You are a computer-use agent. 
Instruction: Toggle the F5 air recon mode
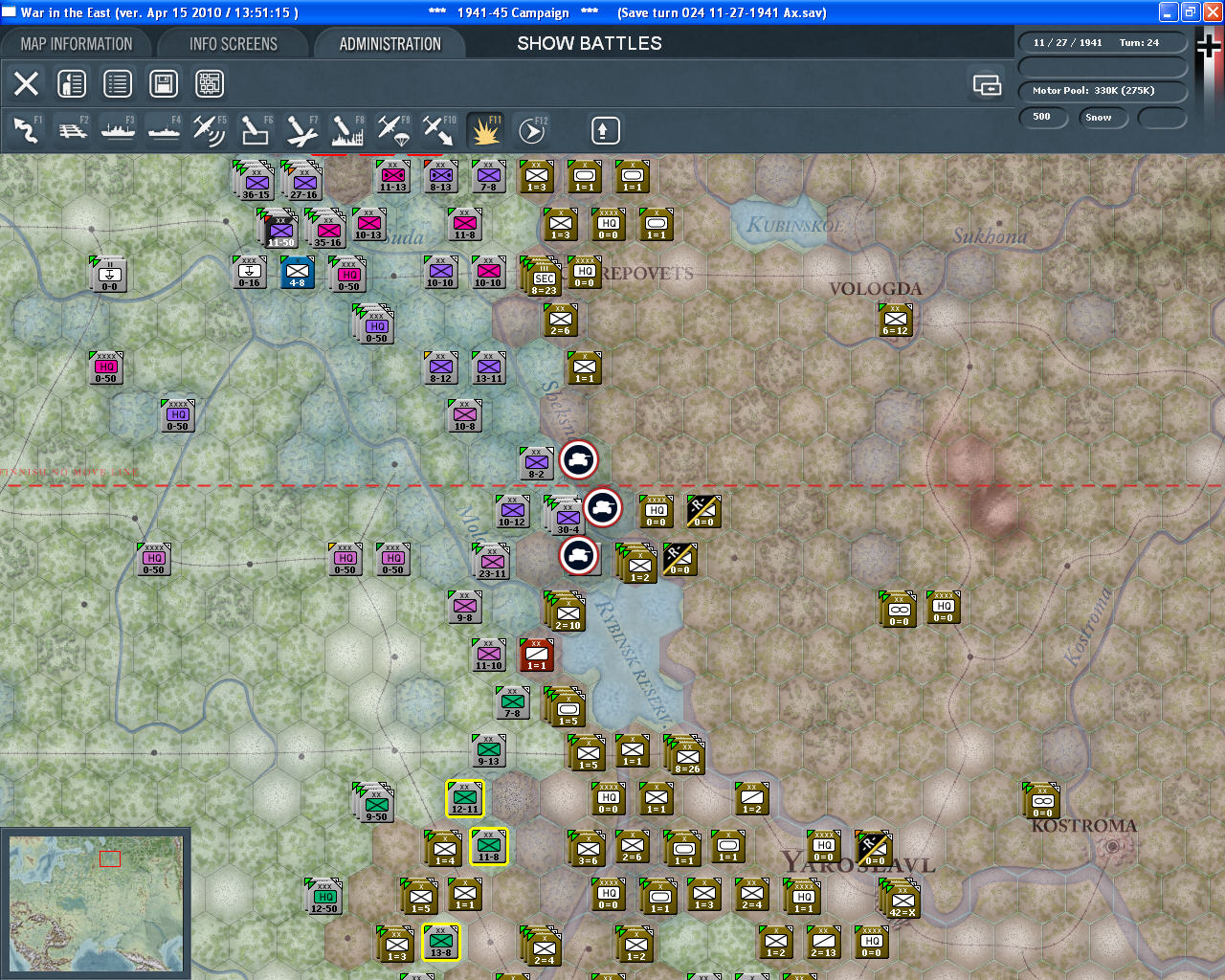[x=210, y=130]
